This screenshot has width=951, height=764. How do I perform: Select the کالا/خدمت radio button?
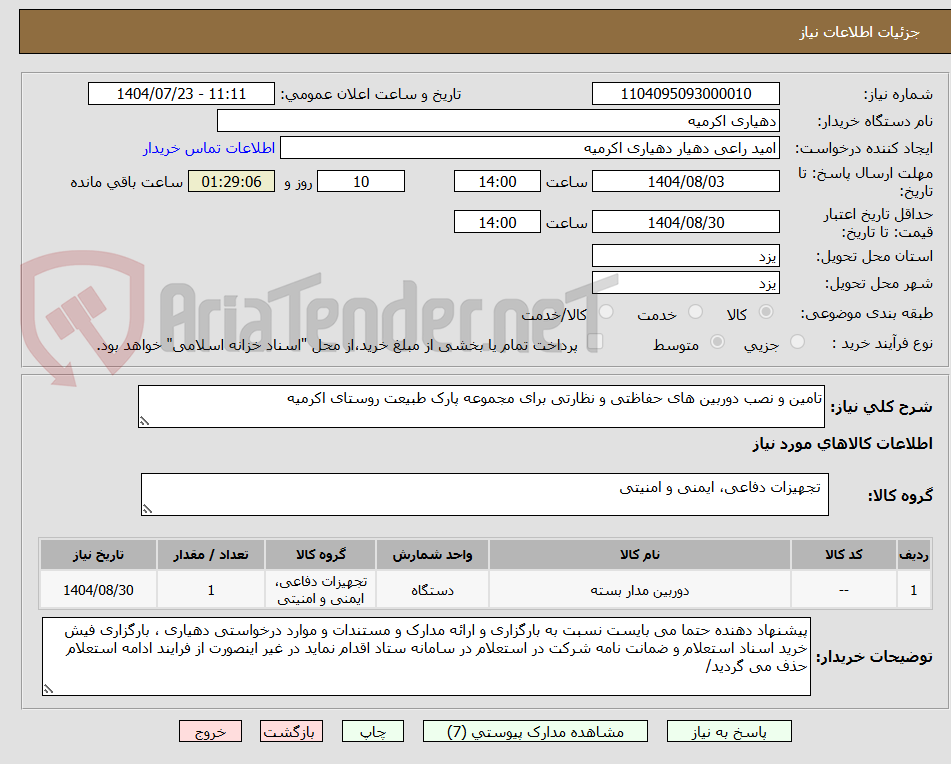click(x=606, y=312)
